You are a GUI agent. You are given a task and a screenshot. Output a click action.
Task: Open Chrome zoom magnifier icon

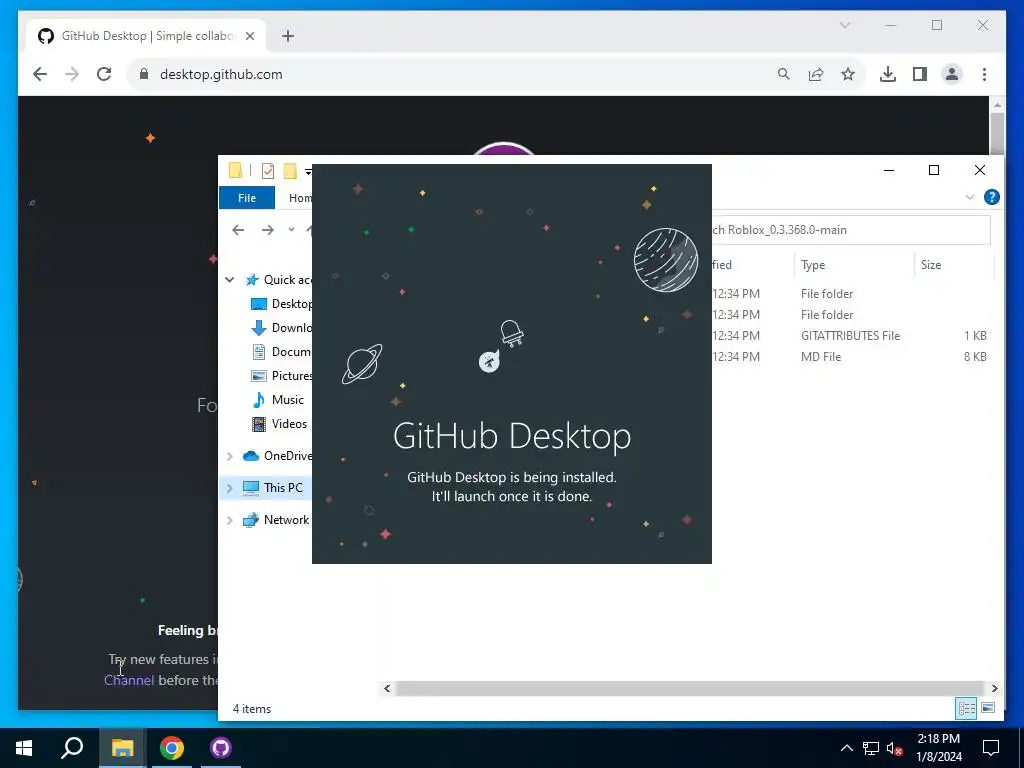[784, 74]
